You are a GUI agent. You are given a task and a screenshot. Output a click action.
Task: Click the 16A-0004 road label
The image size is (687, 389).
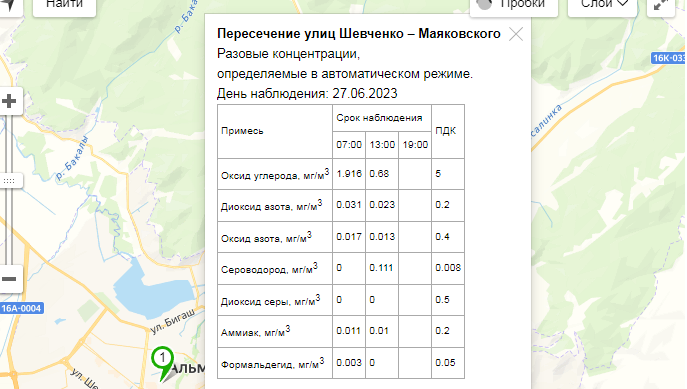(x=21, y=308)
